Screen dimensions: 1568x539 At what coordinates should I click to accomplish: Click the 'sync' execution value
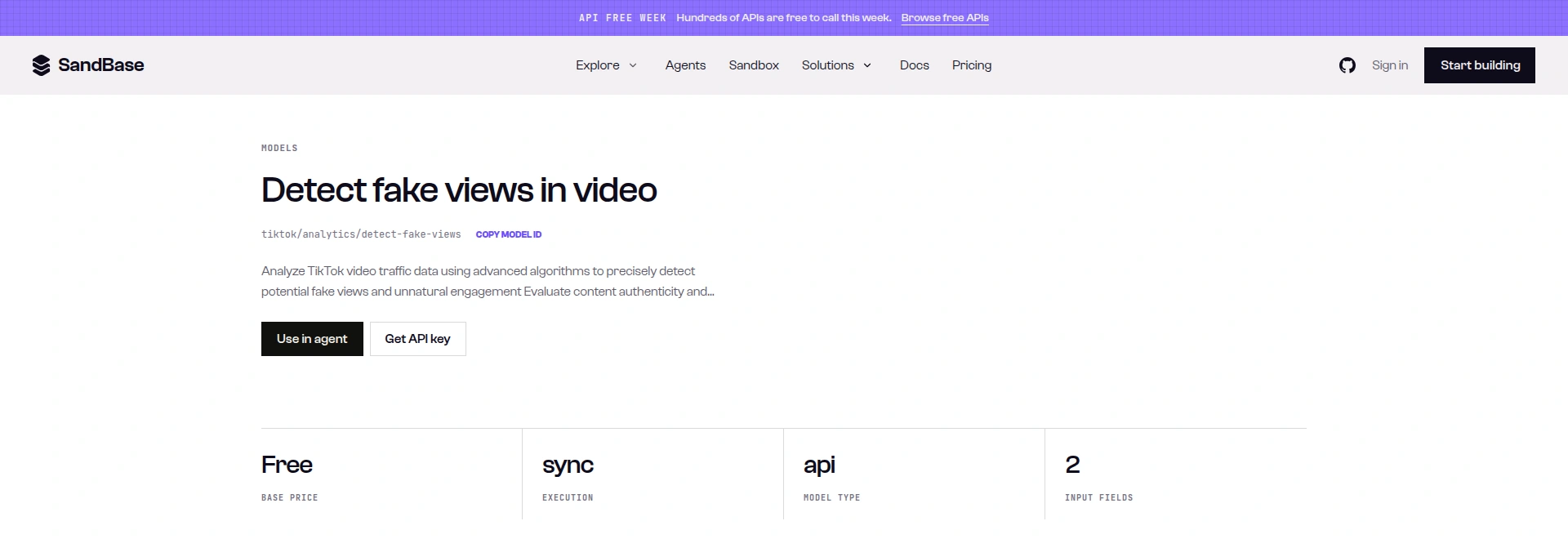coord(568,465)
